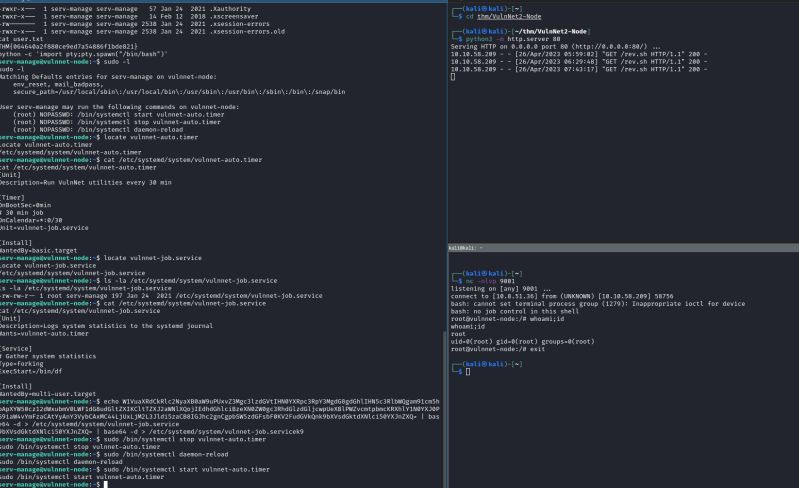Click the empty serv-manage prompt with the cursor
The width and height of the screenshot is (799, 488).
[54, 484]
